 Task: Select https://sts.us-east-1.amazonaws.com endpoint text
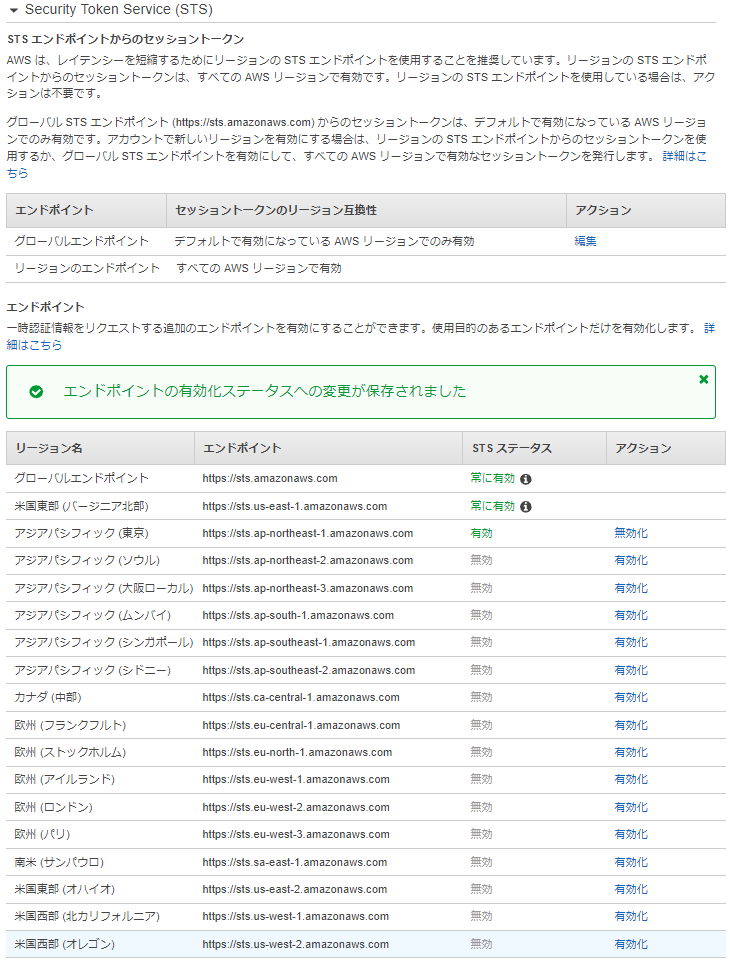294,506
